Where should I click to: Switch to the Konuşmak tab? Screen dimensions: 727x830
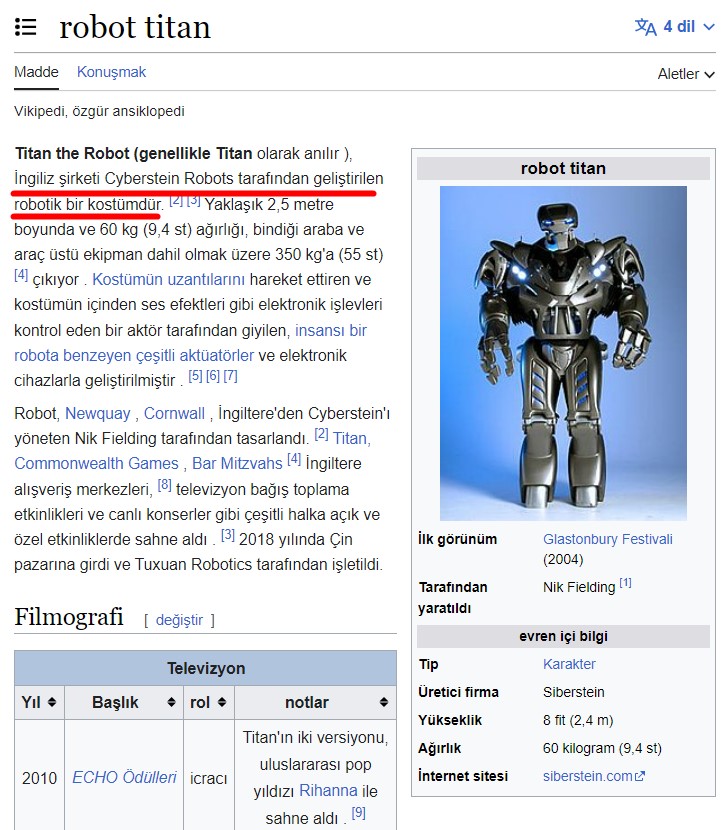click(x=111, y=72)
